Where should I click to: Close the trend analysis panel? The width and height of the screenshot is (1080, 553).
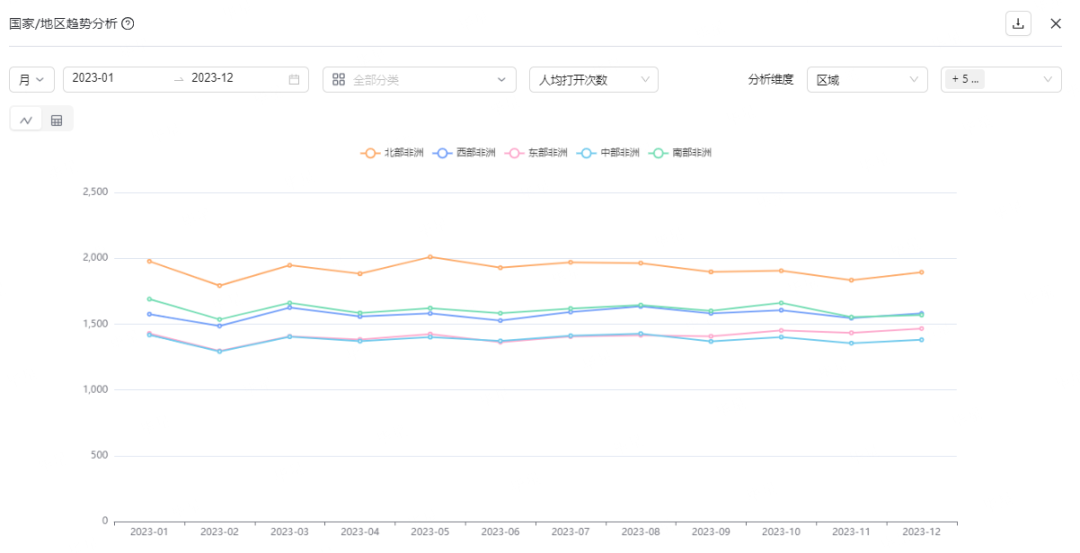click(x=1055, y=24)
